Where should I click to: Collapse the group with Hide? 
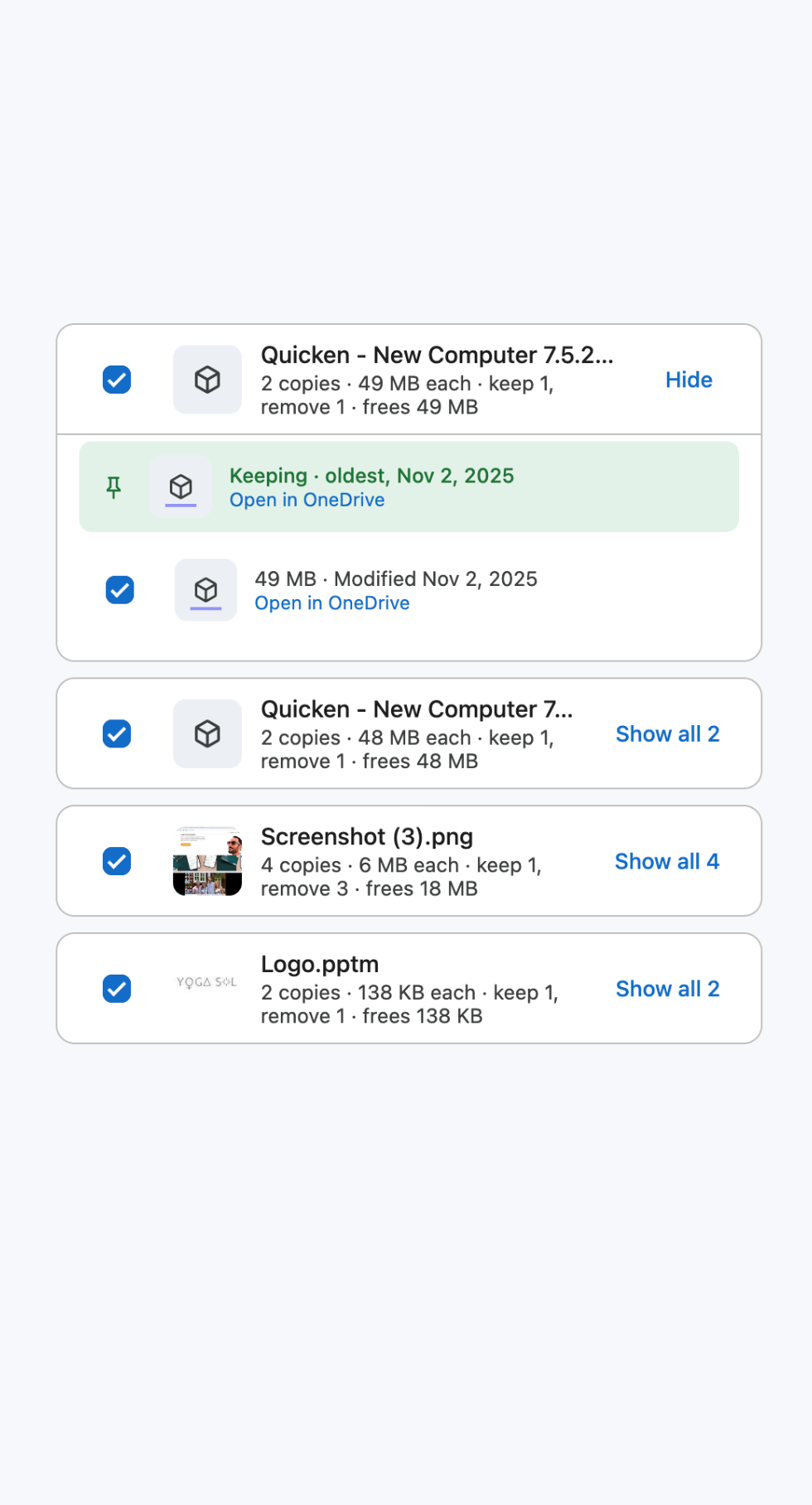[689, 380]
